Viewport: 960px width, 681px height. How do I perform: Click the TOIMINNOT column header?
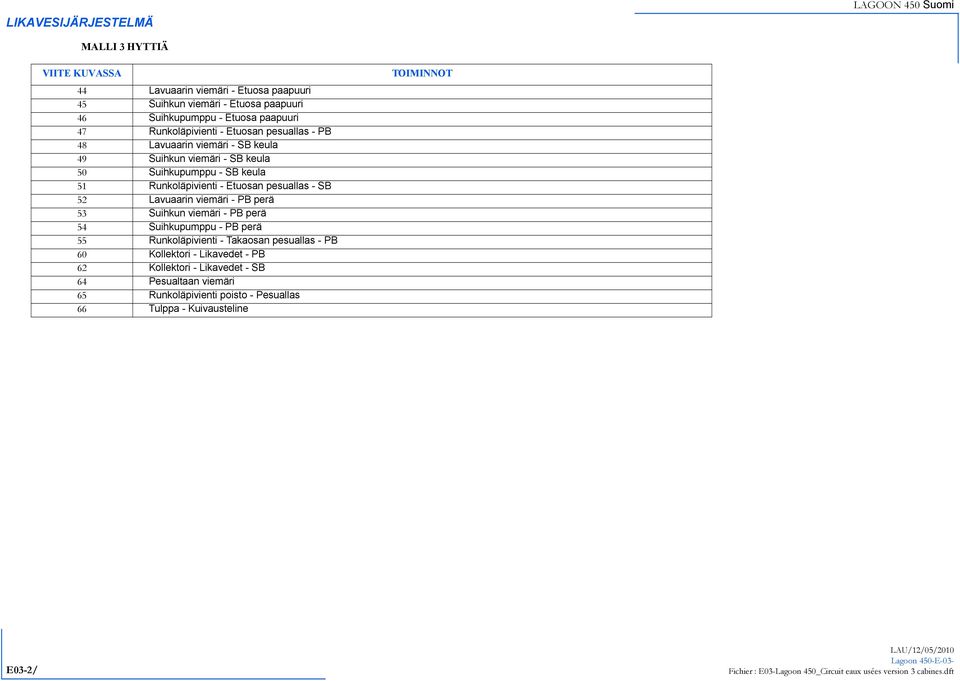coord(422,73)
